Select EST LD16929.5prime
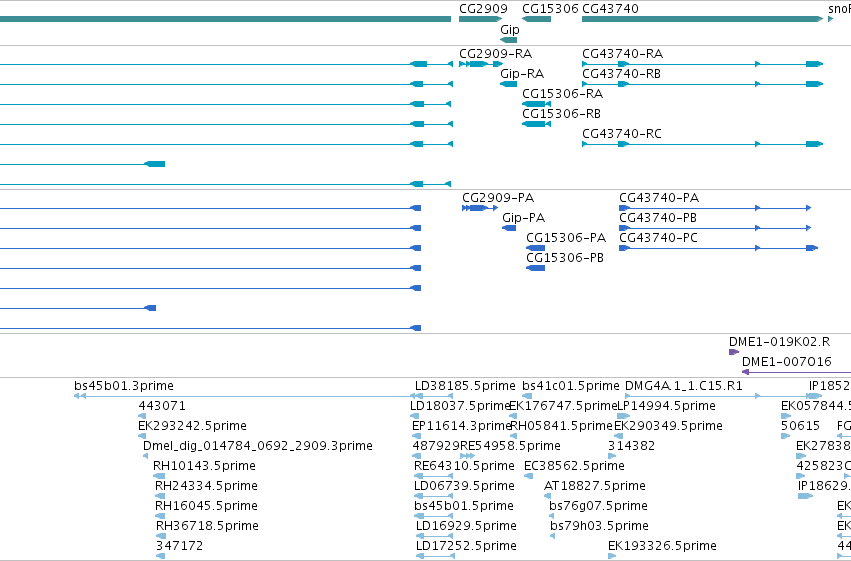Screen dimensions: 851x561 pyautogui.click(x=466, y=526)
